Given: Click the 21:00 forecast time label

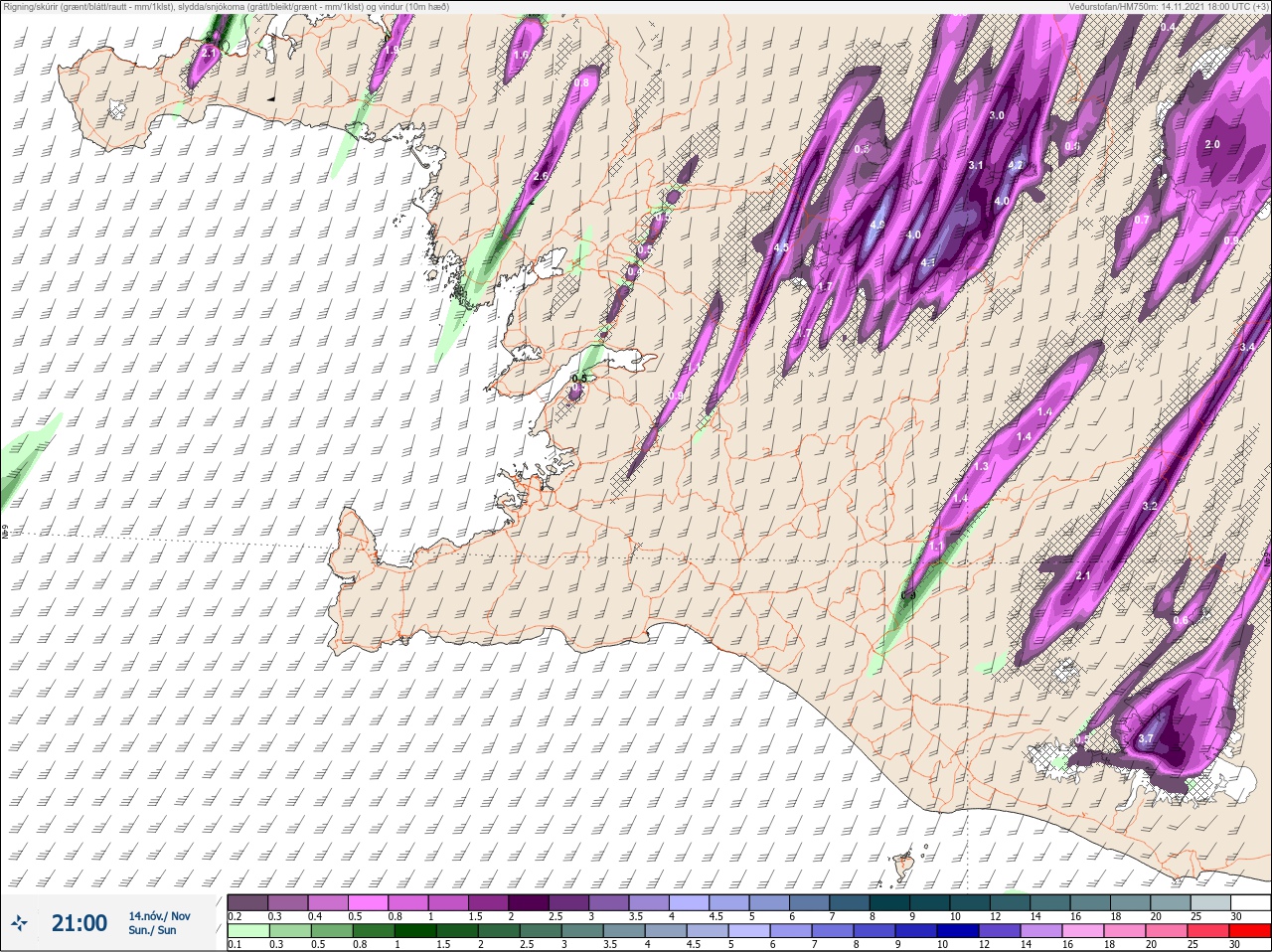Looking at the screenshot, I should [79, 923].
